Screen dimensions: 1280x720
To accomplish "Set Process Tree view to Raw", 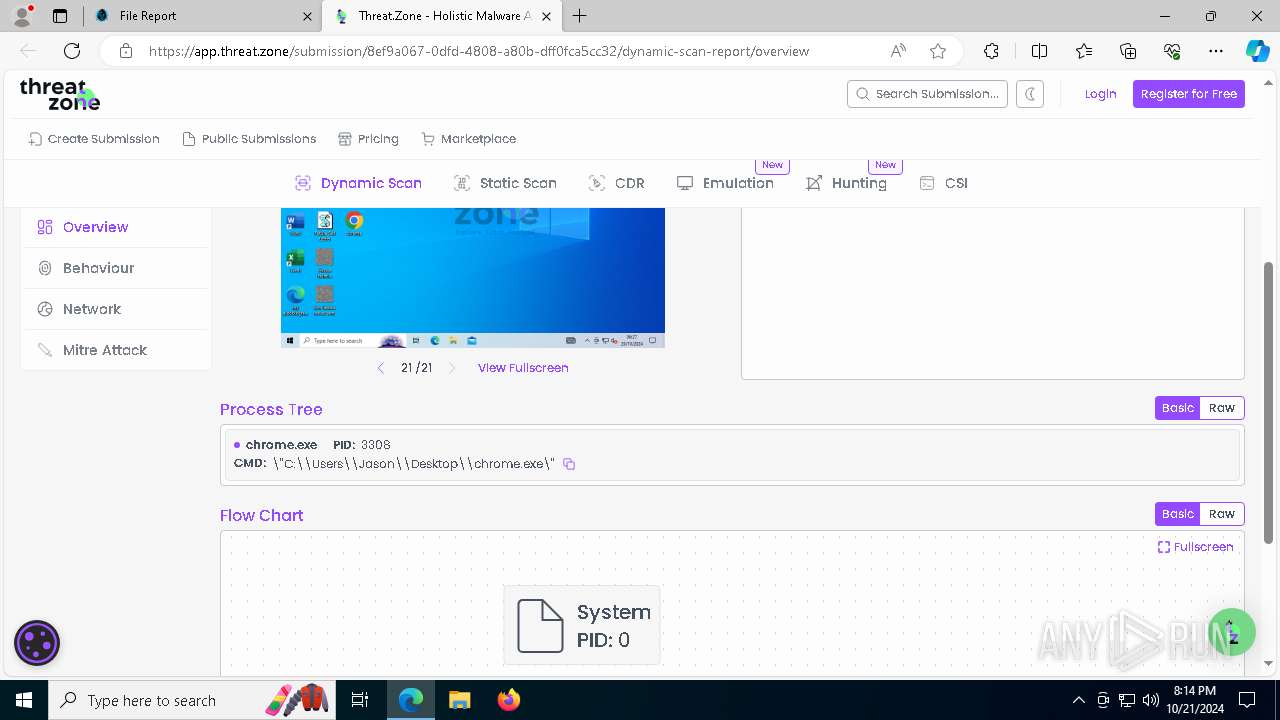I will coord(1222,408).
